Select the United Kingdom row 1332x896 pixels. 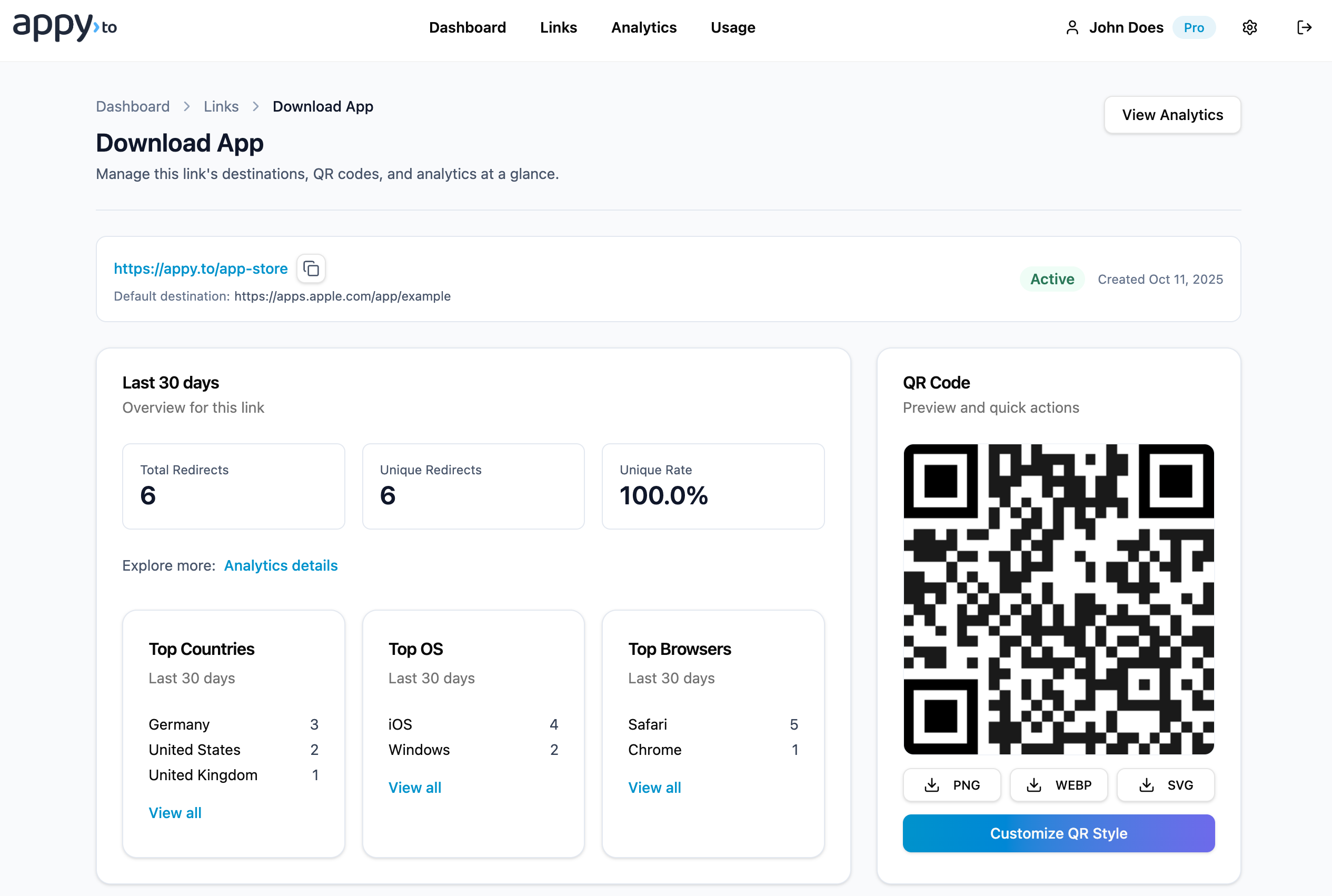[x=233, y=774]
